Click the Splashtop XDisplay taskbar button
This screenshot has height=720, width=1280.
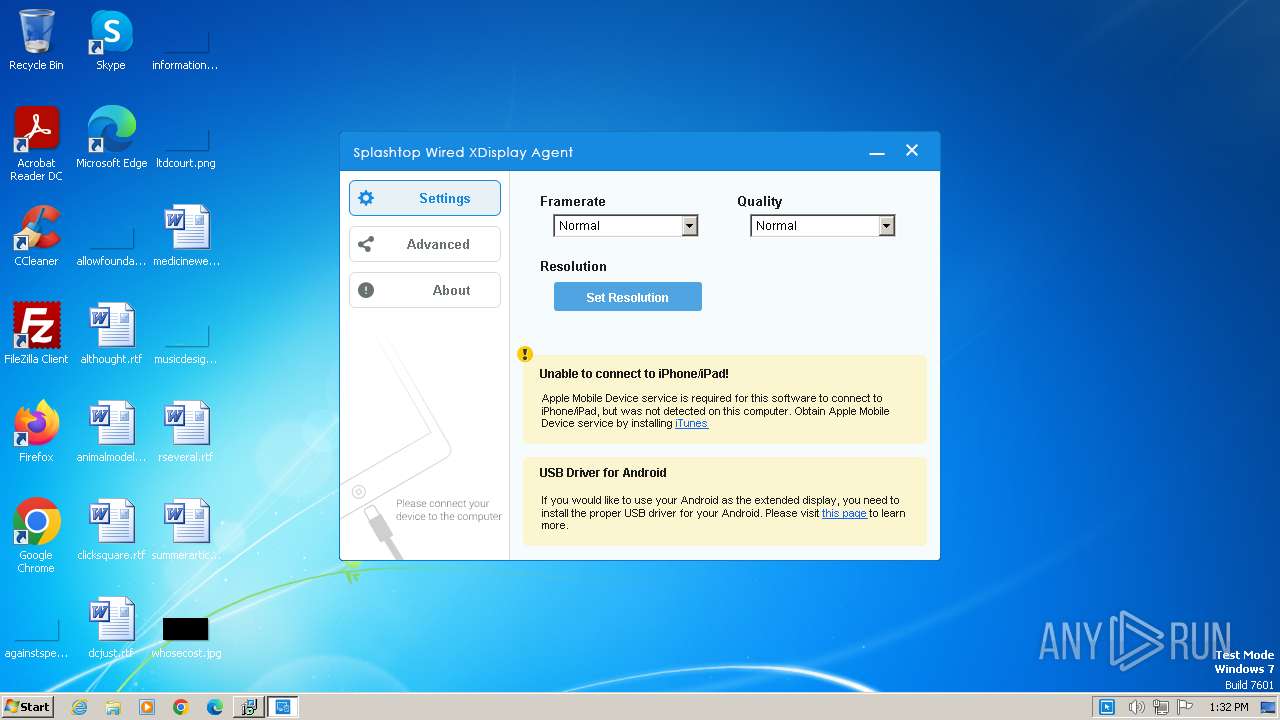pyautogui.click(x=283, y=707)
